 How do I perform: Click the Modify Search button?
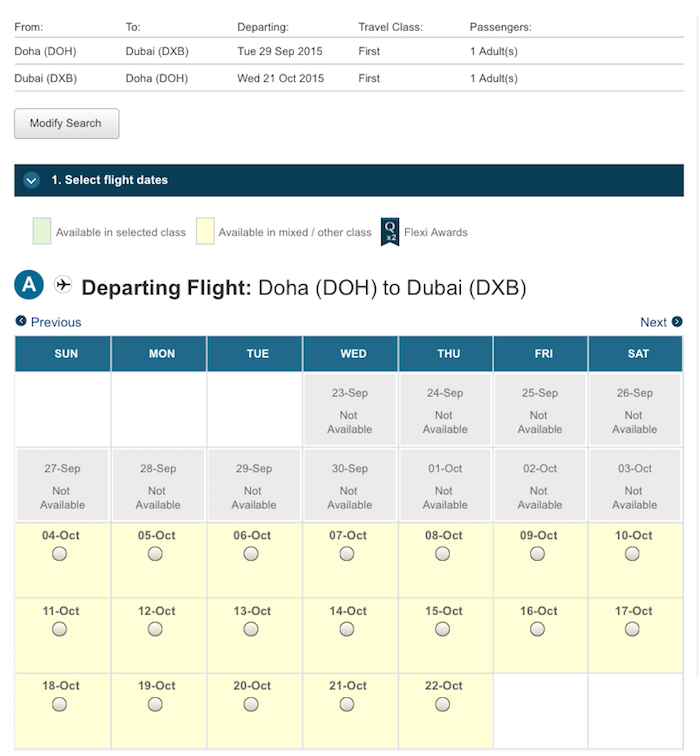[67, 123]
